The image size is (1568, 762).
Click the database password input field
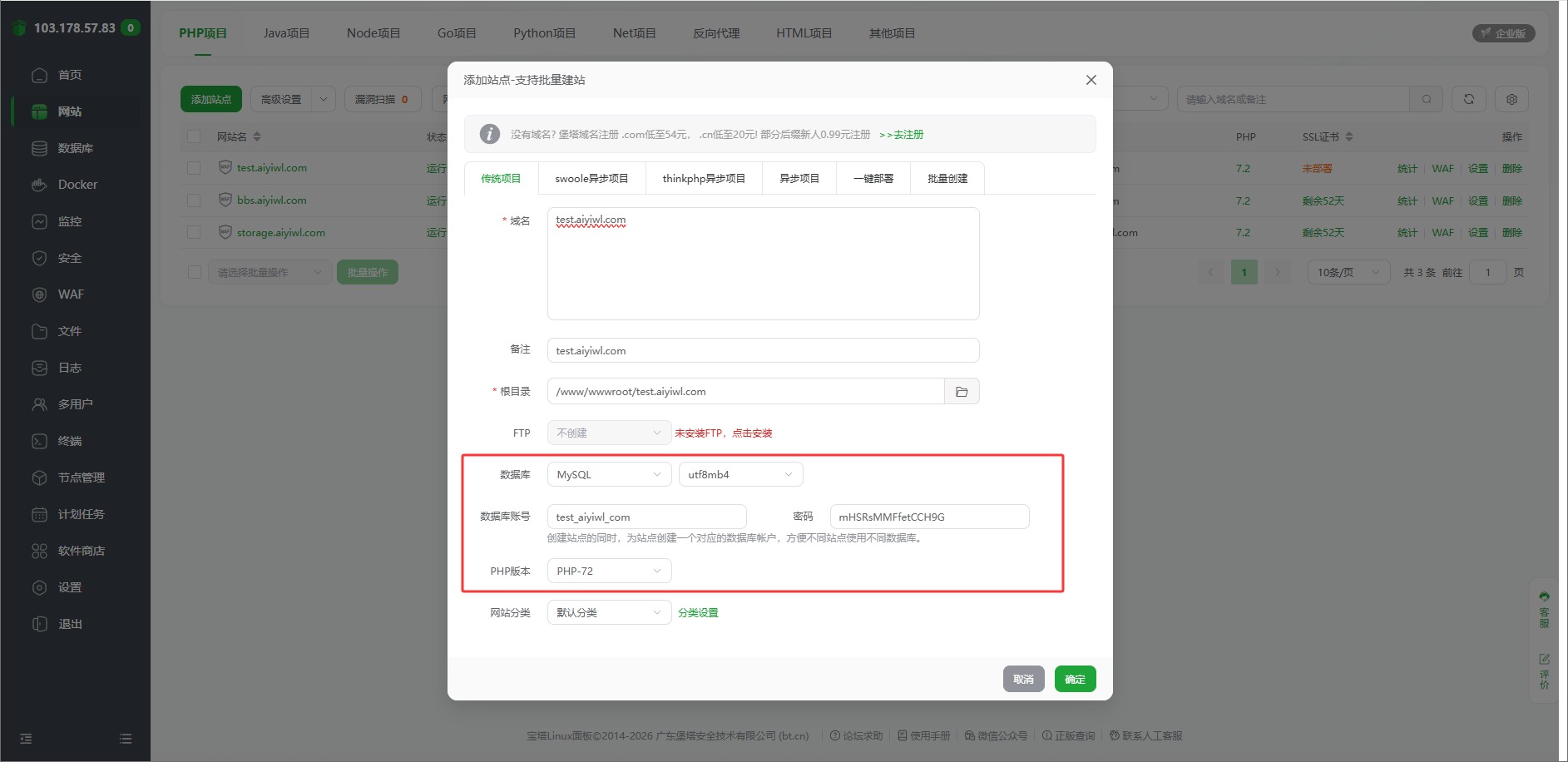(x=929, y=517)
